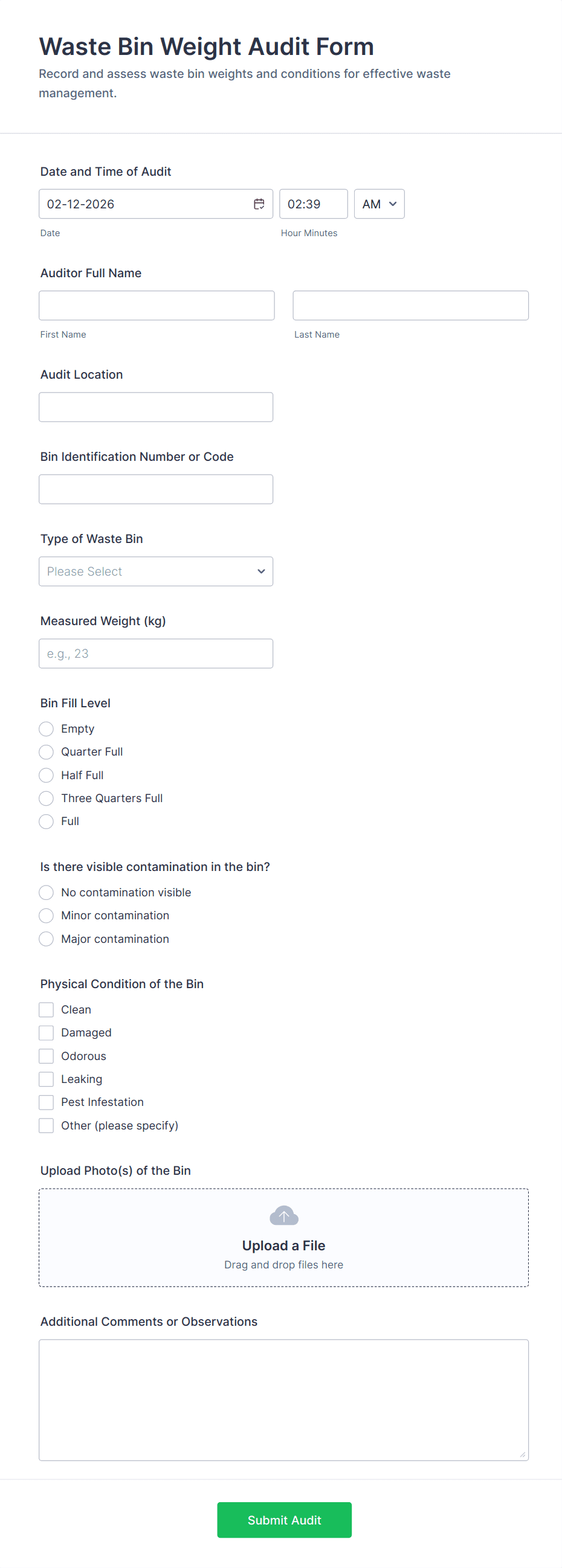Focus the Audit Location input
Screen dimensions: 562x1568
(x=156, y=406)
